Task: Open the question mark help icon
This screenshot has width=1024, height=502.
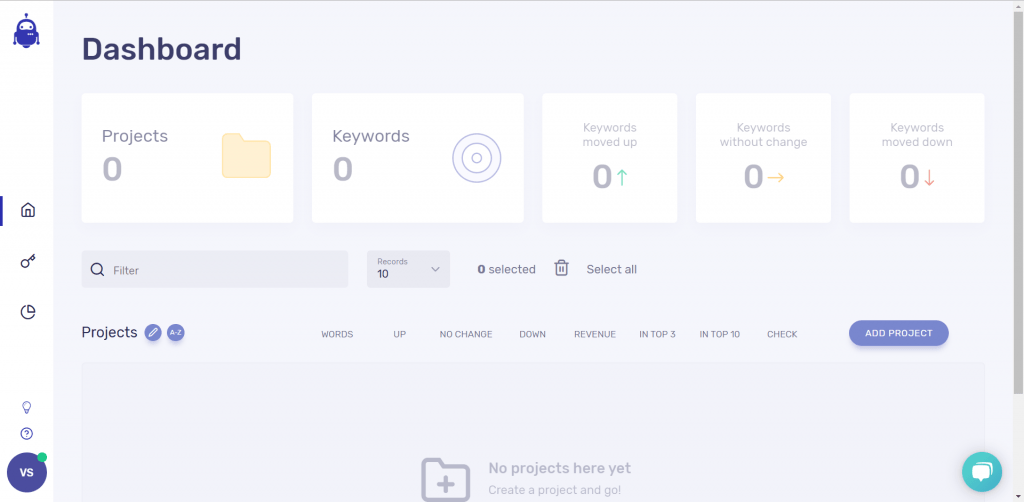Action: (x=27, y=434)
